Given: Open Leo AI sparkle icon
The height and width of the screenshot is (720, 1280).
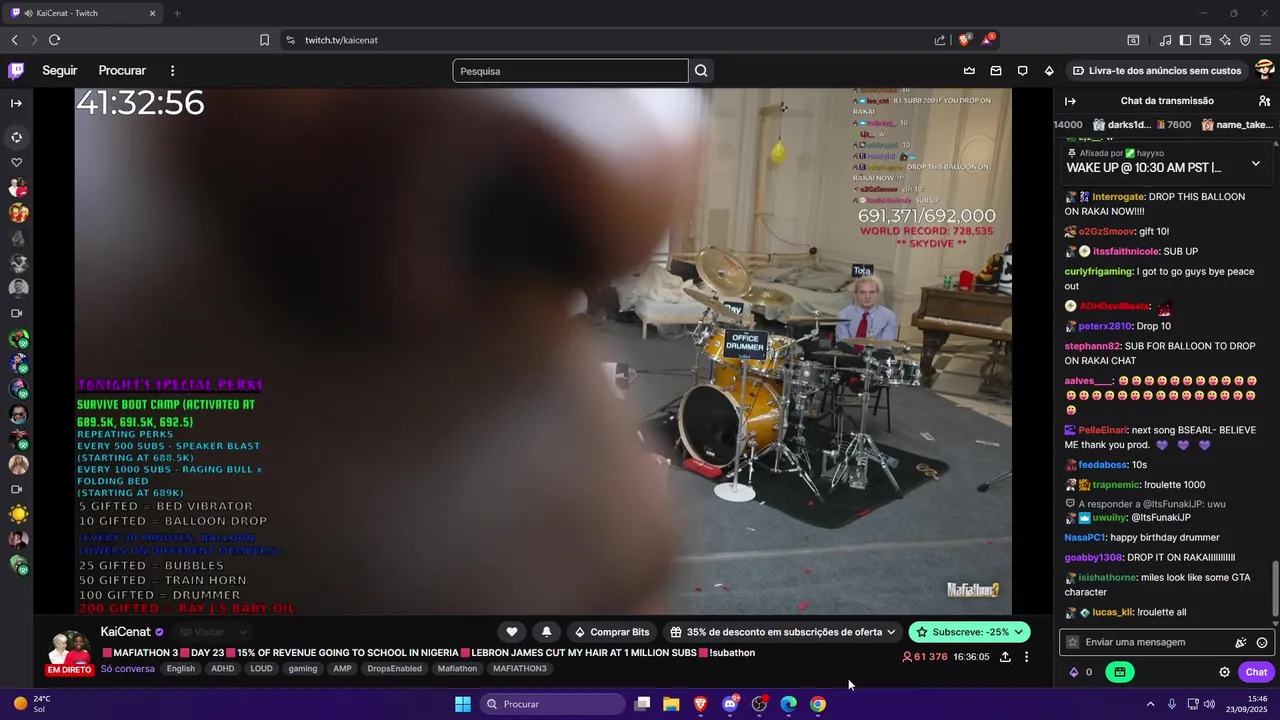Looking at the screenshot, I should (1225, 40).
